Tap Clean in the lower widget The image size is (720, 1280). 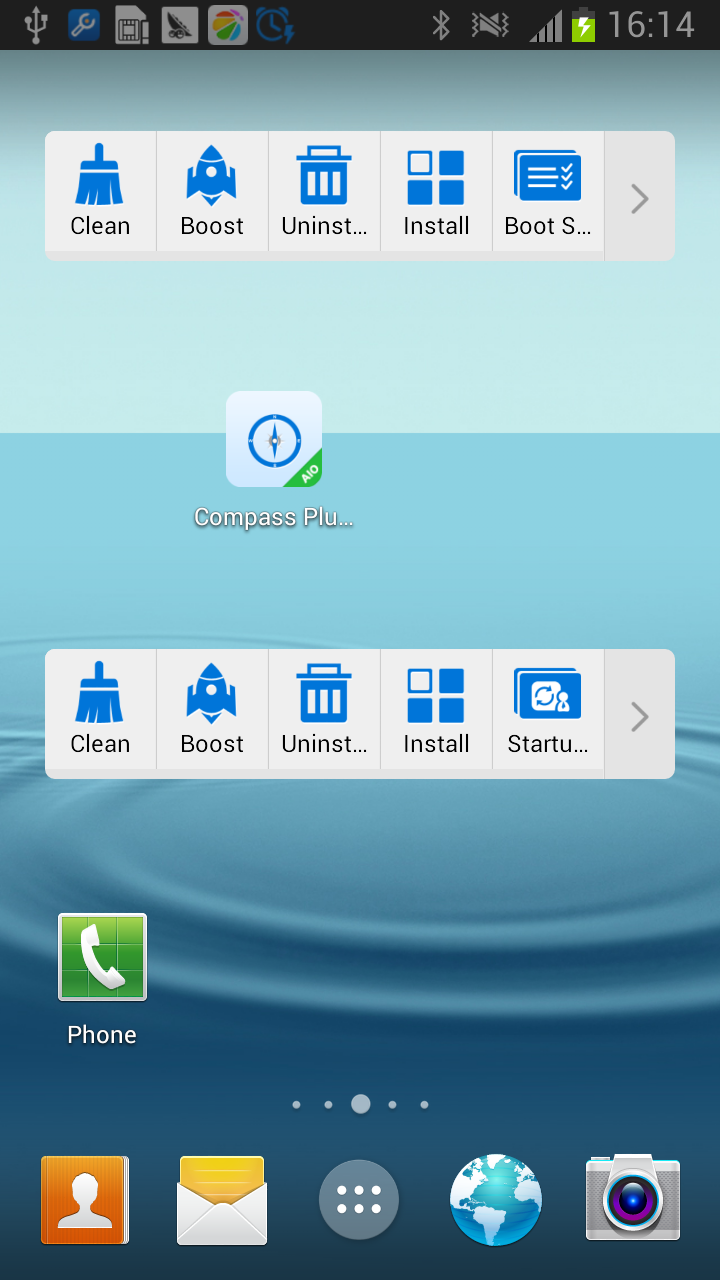(100, 709)
